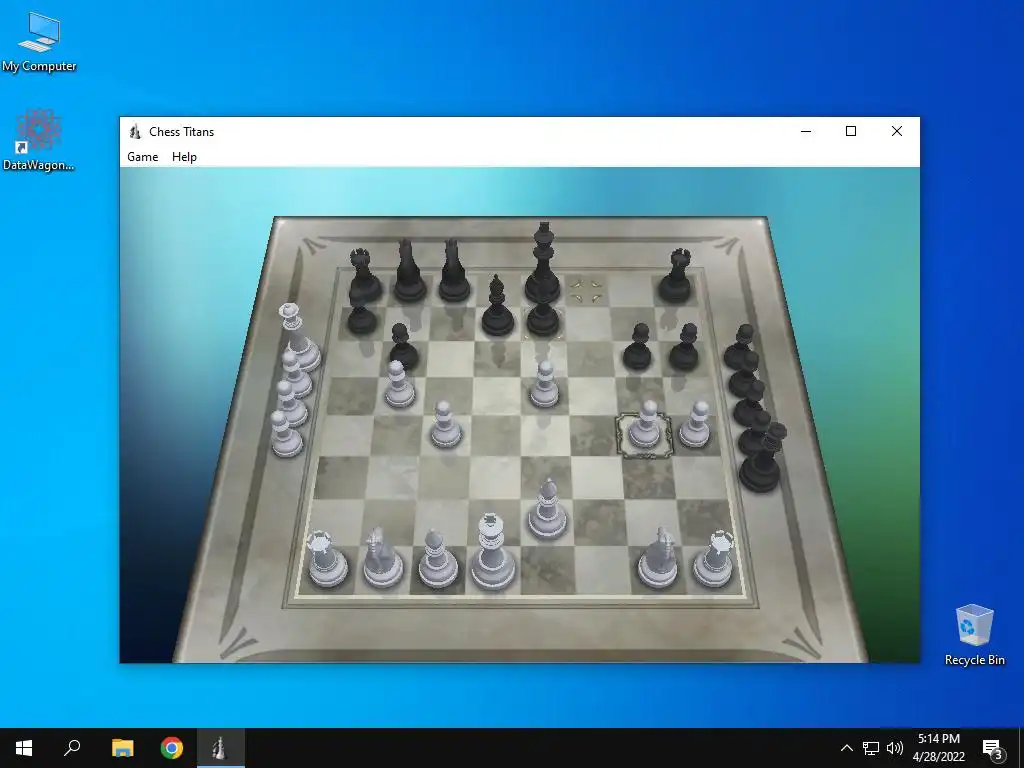Open the volume control tray icon
The image size is (1024, 768).
point(895,748)
